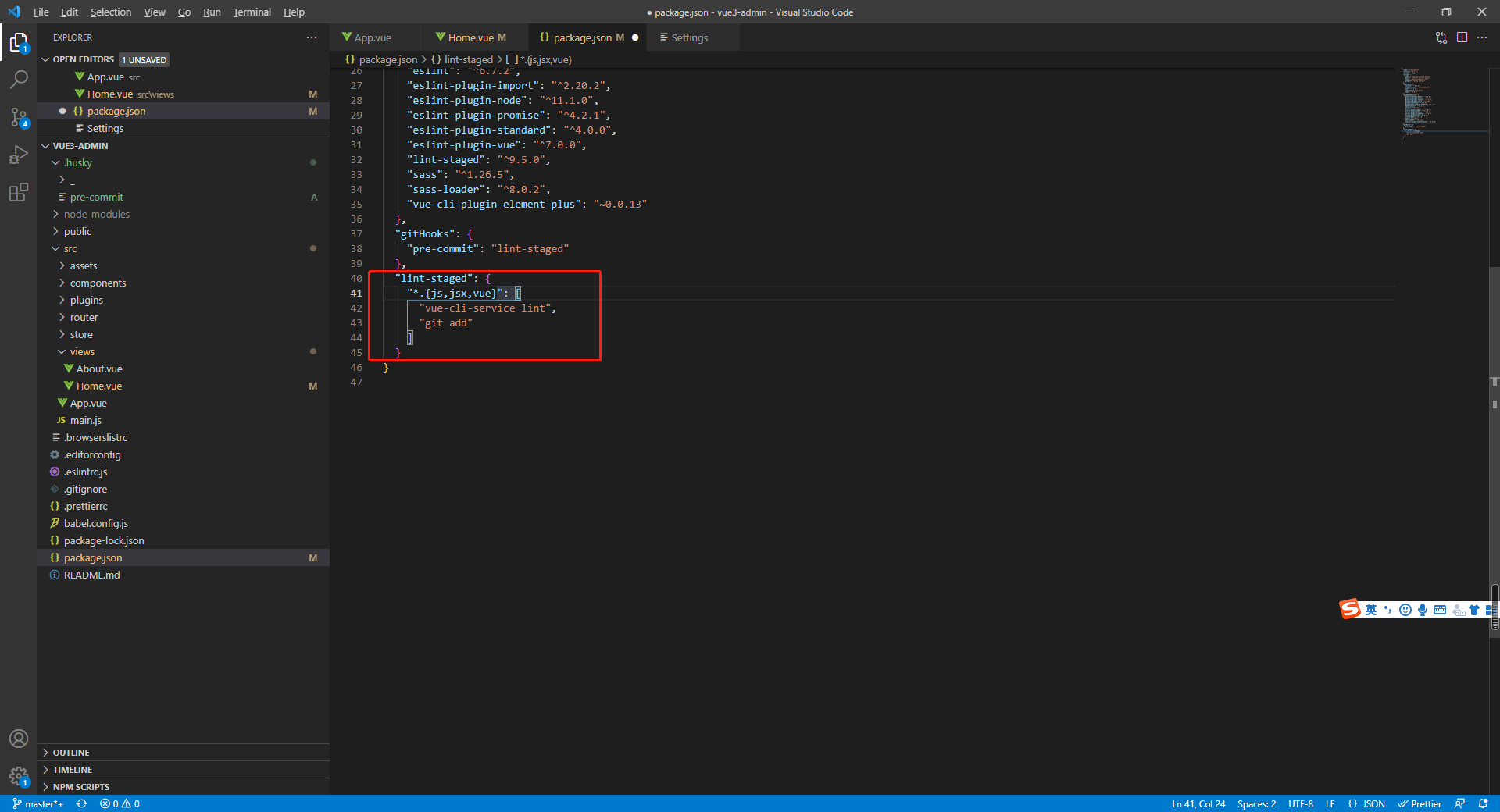The width and height of the screenshot is (1500, 812).
Task: Open Explorer views and more actions menu
Action: pos(312,37)
